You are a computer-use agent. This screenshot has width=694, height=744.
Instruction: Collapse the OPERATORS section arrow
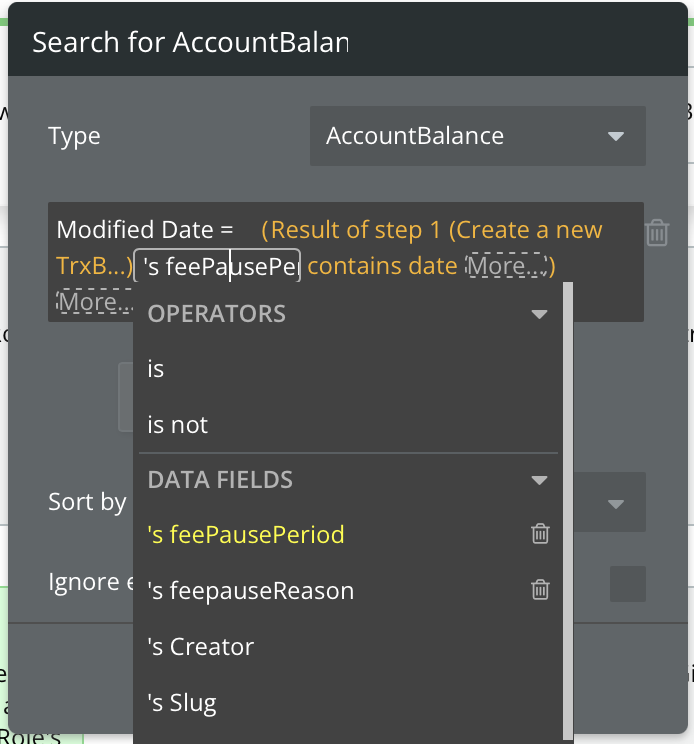click(x=539, y=314)
